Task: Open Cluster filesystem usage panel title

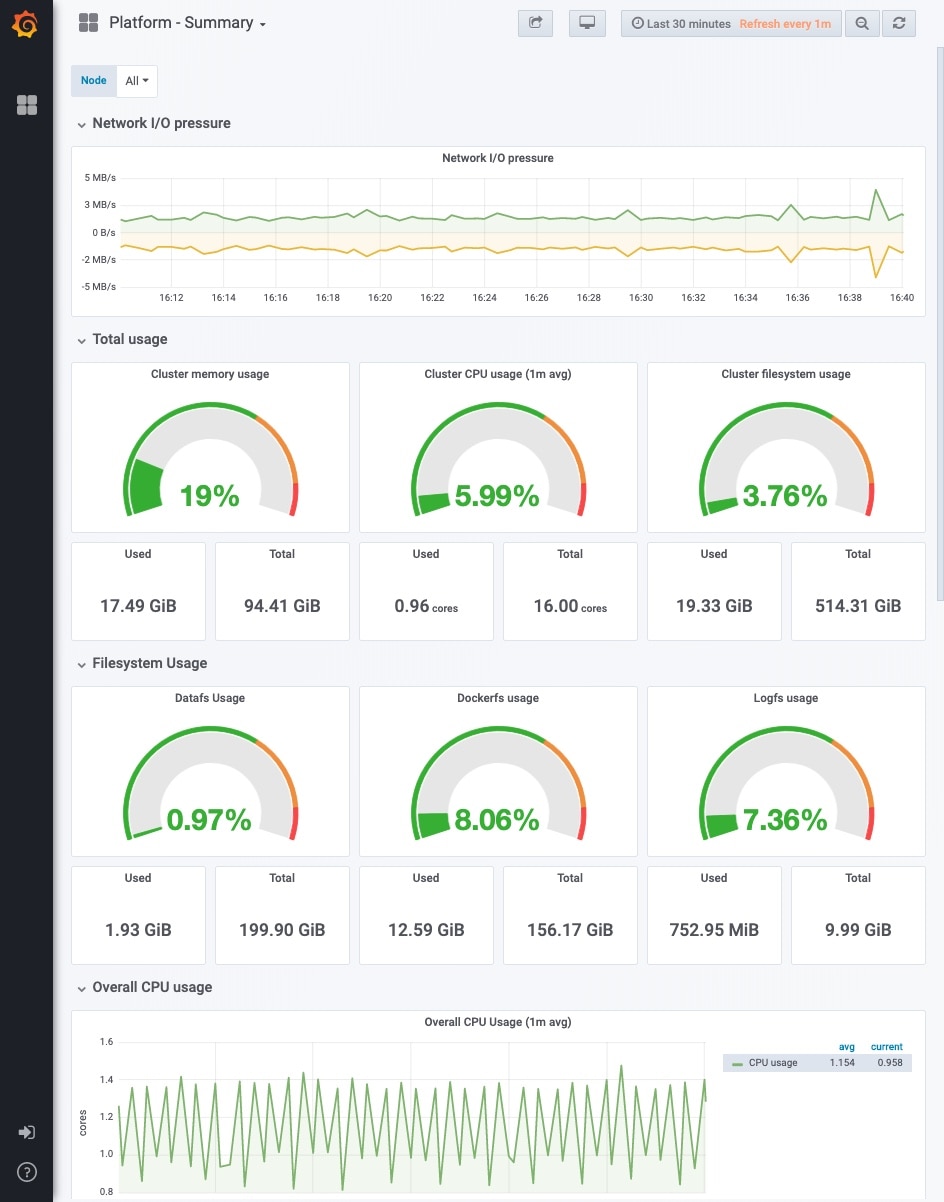Action: point(786,374)
